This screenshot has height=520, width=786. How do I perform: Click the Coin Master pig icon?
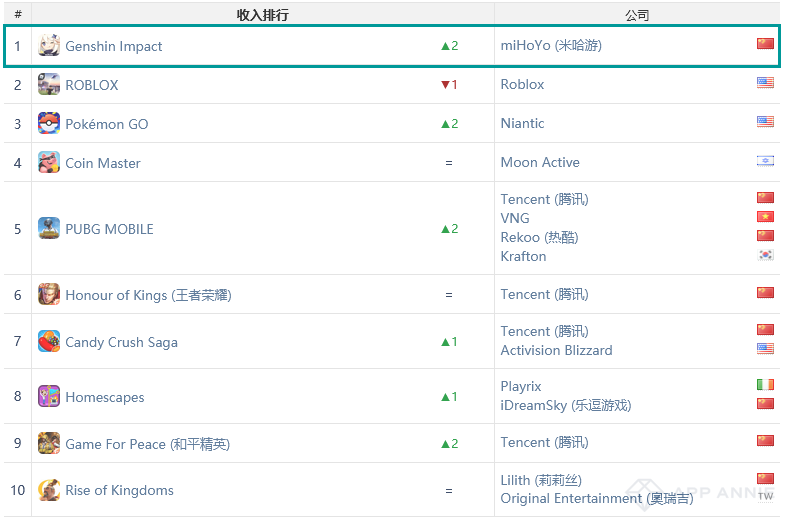pyautogui.click(x=49, y=162)
